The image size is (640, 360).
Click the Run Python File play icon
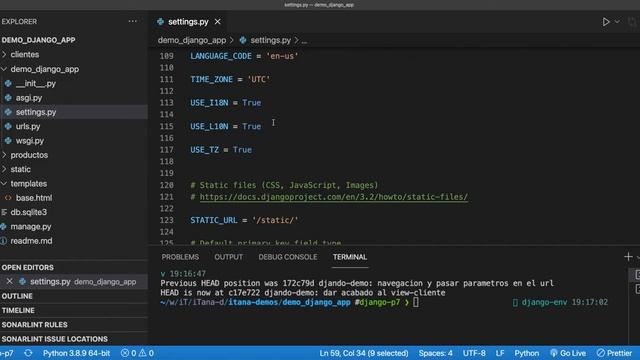coord(606,22)
